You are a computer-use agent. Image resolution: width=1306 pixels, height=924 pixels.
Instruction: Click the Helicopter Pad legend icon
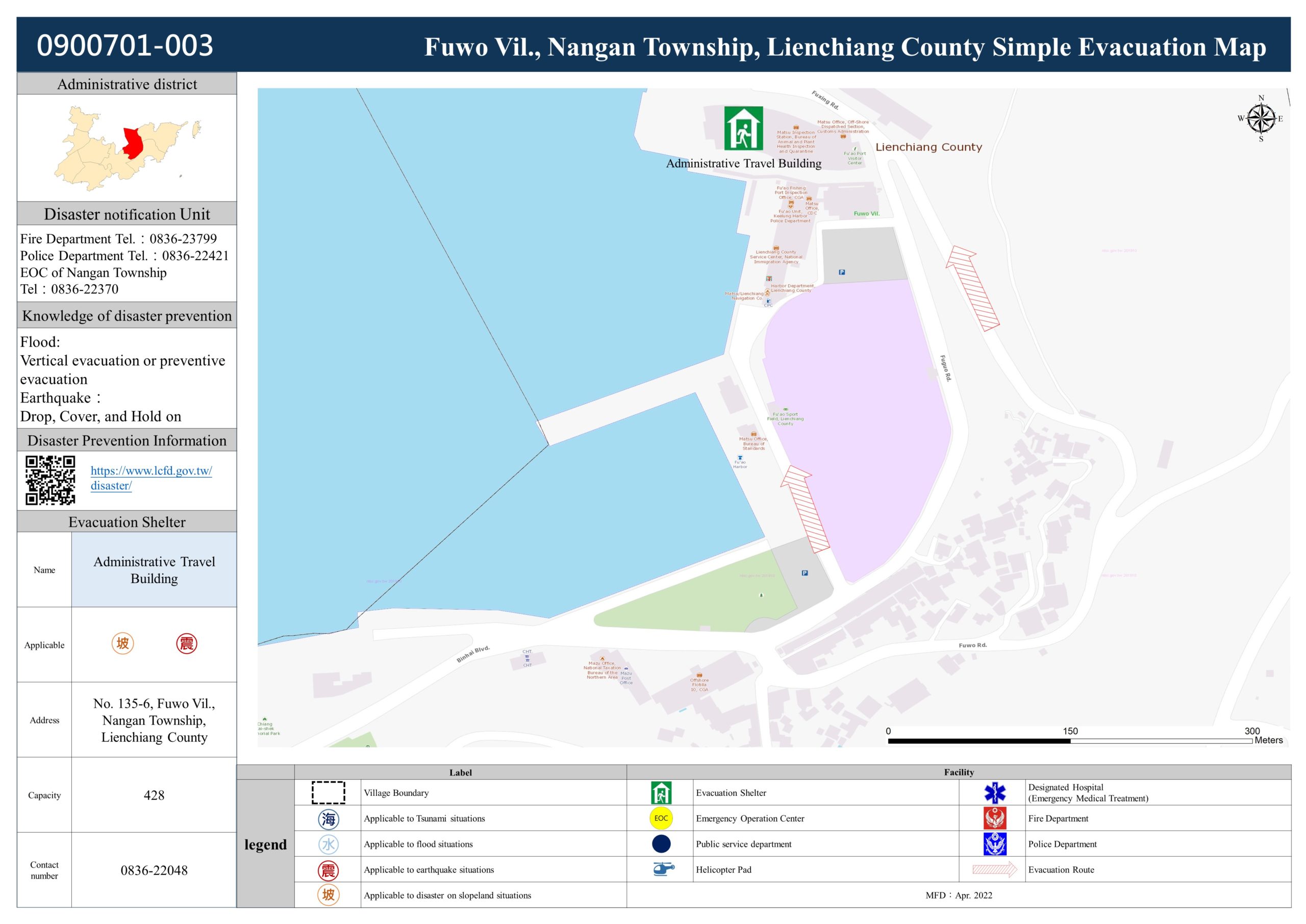pos(663,869)
